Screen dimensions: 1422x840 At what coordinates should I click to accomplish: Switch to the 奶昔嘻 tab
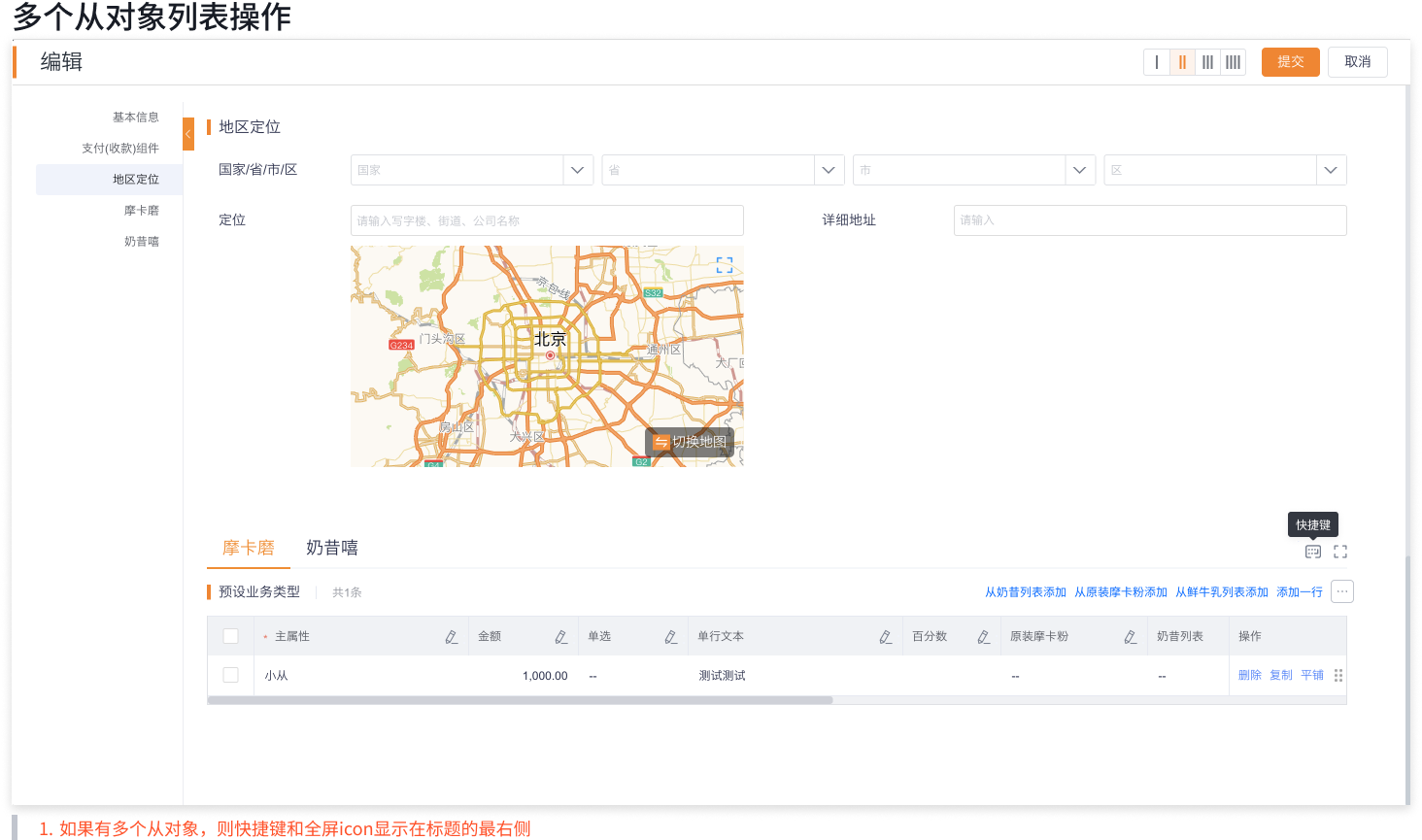(x=332, y=548)
